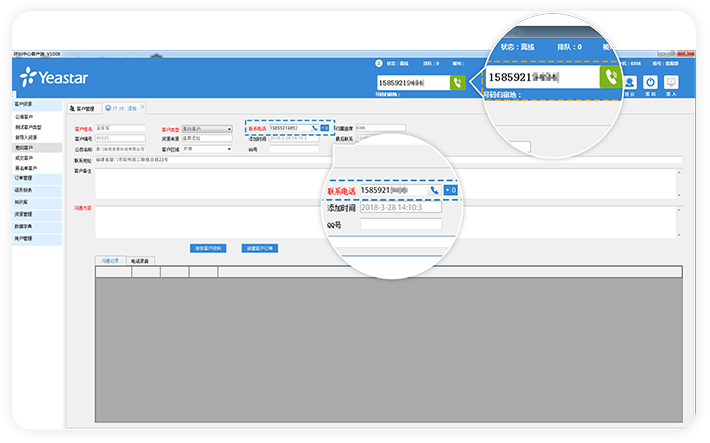Select 意向客户 in the left sidebar

pos(25,147)
